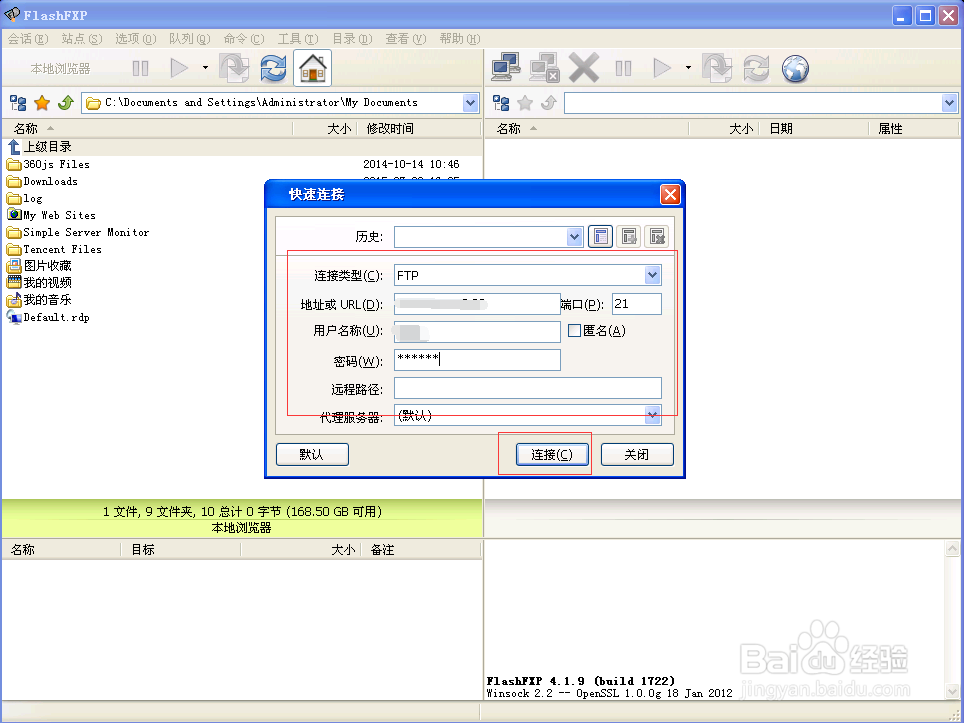
Task: Click the delete history entry icon button
Action: (x=657, y=237)
